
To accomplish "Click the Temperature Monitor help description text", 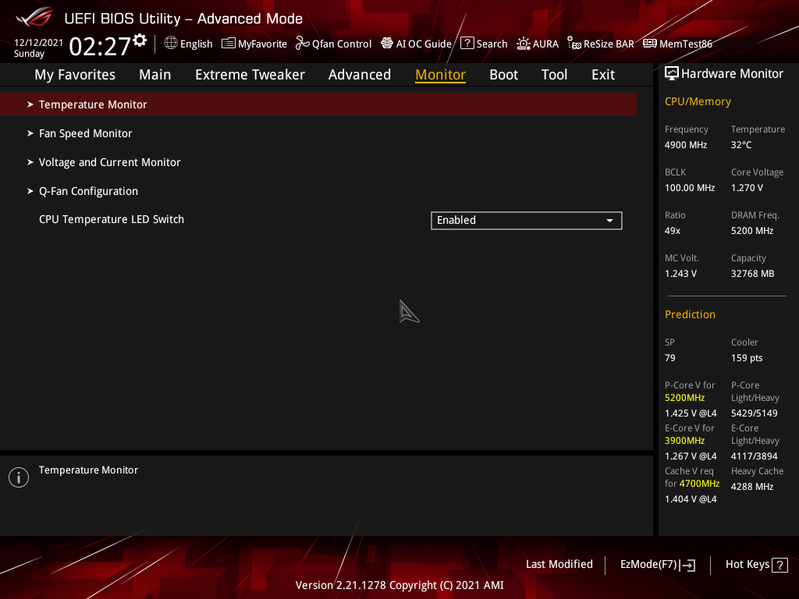I will pyautogui.click(x=89, y=470).
